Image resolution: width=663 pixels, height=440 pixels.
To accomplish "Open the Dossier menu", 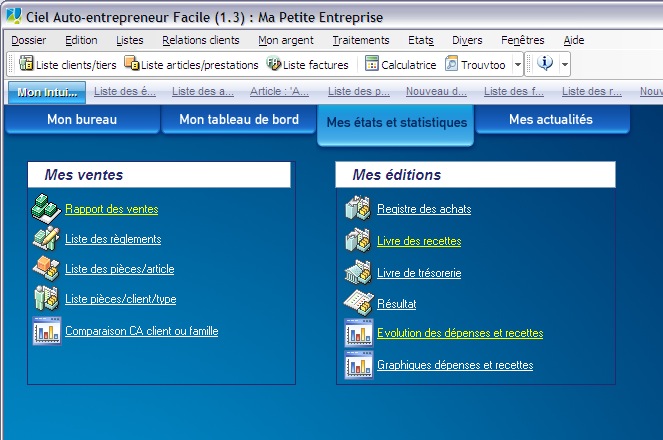I will (x=29, y=40).
